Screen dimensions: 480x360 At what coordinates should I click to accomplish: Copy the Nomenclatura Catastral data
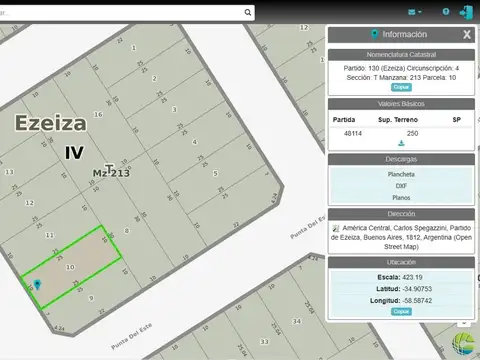point(401,87)
